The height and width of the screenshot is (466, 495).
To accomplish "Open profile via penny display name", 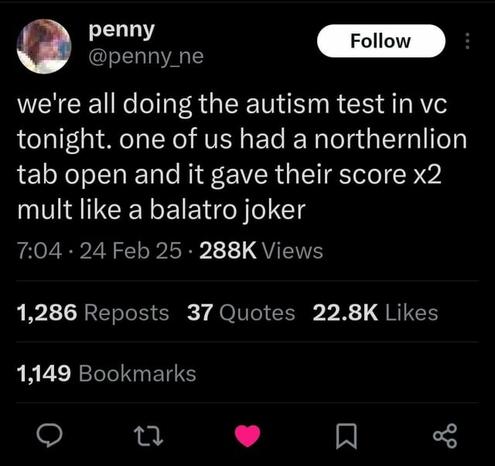I will point(121,31).
